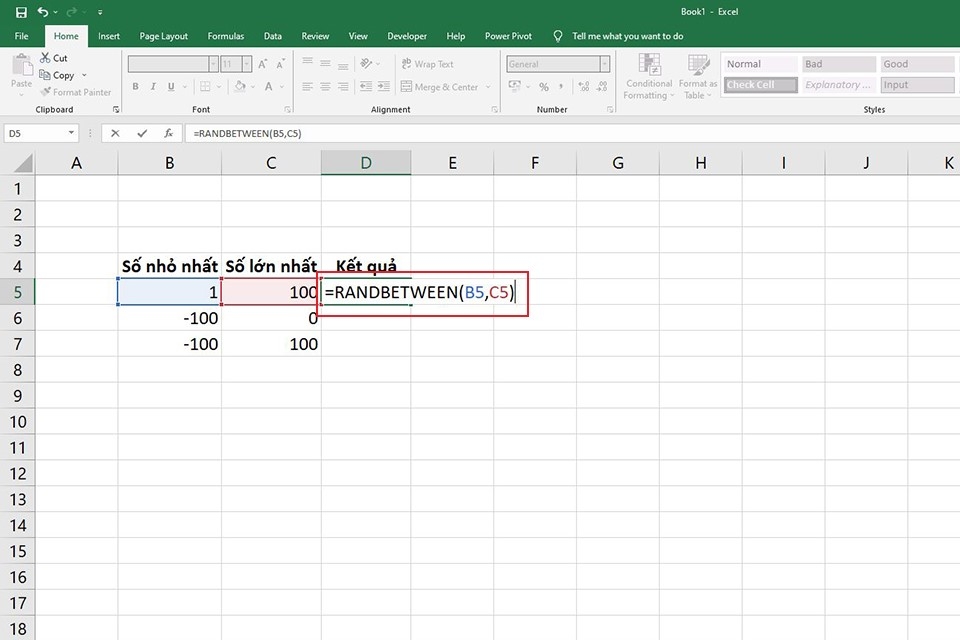This screenshot has height=640, width=960.
Task: Click the Copy button
Action: click(x=57, y=75)
